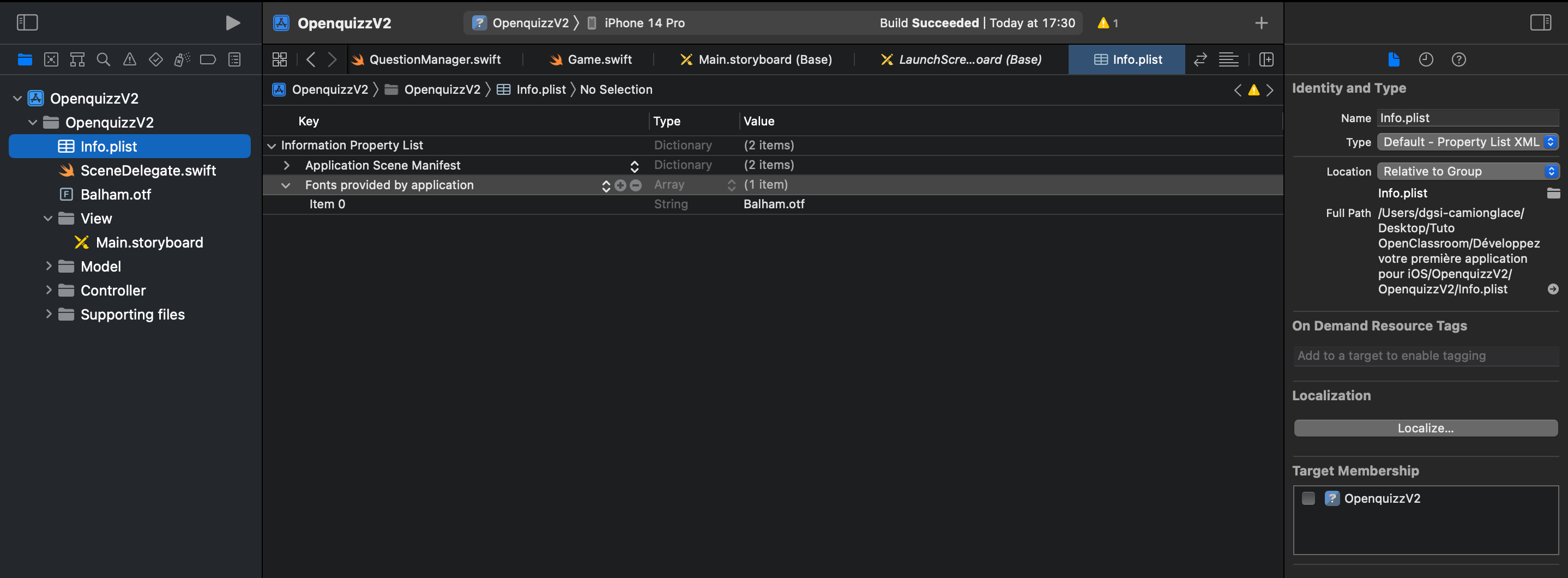Image resolution: width=1568 pixels, height=578 pixels.
Task: Toggle the right inspector sidebar
Action: 1541,22
